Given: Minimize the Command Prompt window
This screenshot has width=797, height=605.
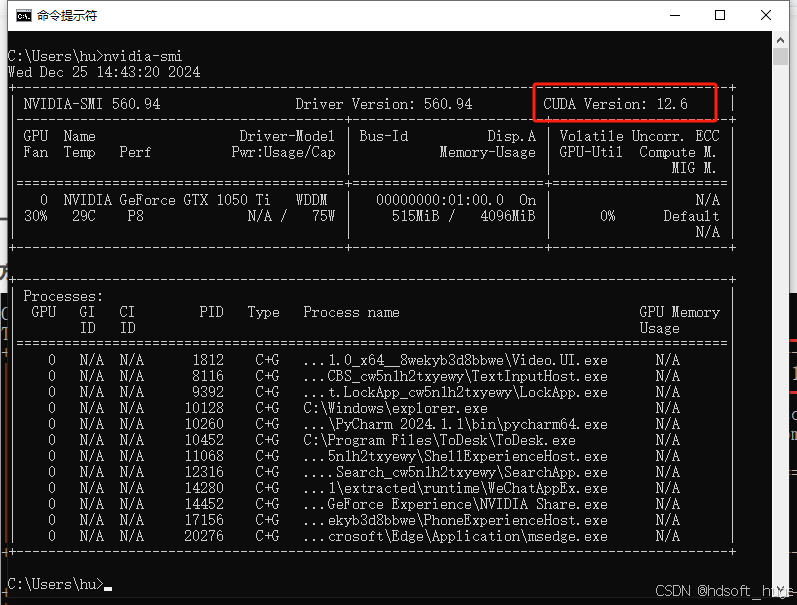Looking at the screenshot, I should [675, 15].
